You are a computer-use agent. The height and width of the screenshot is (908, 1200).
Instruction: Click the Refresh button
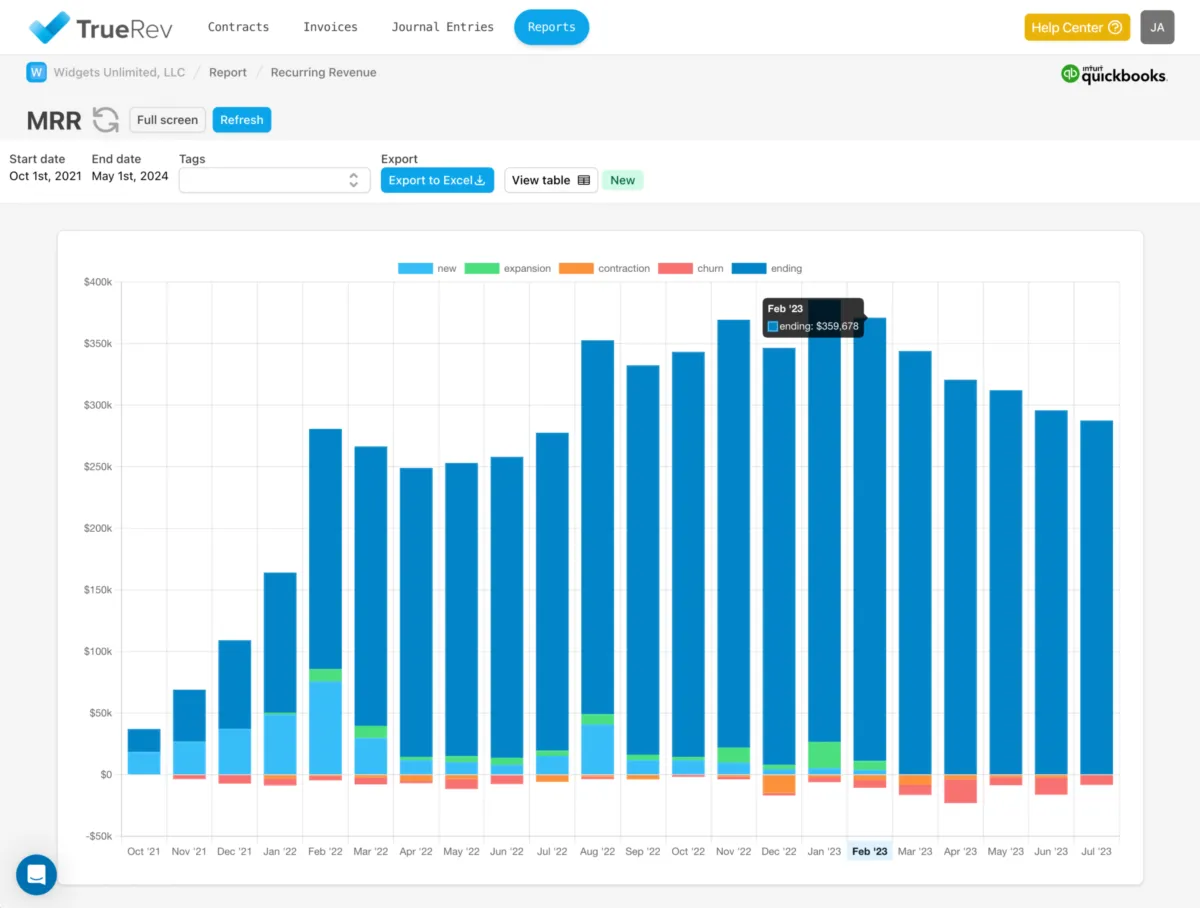(241, 119)
